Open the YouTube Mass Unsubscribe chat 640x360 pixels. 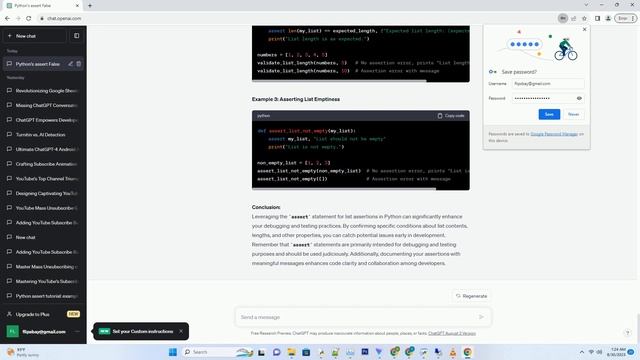coord(43,208)
